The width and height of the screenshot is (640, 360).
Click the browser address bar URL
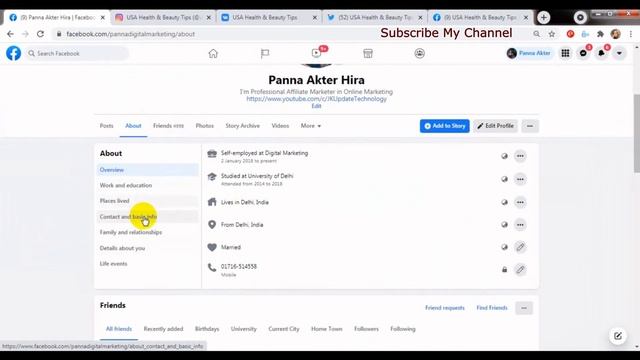(x=131, y=34)
